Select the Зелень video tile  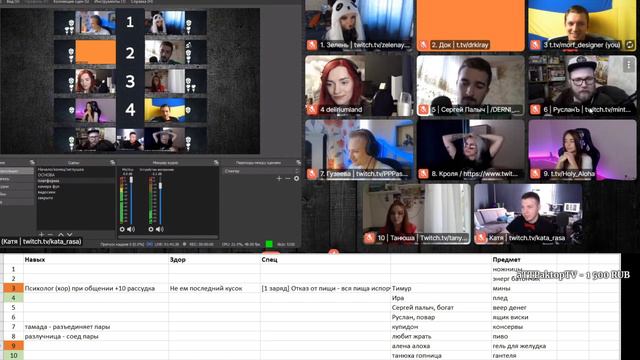click(x=359, y=25)
